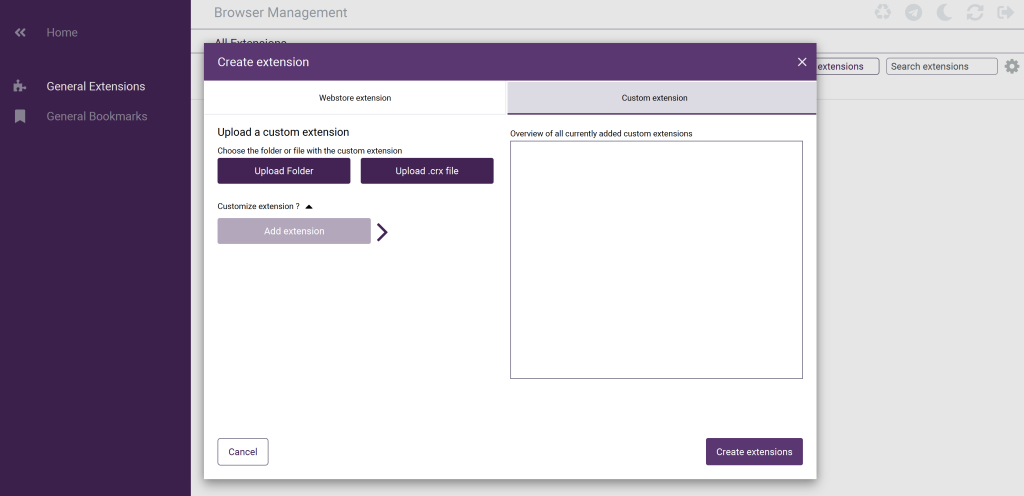
Task: Collapse the Customize extension triangle
Action: (x=309, y=207)
